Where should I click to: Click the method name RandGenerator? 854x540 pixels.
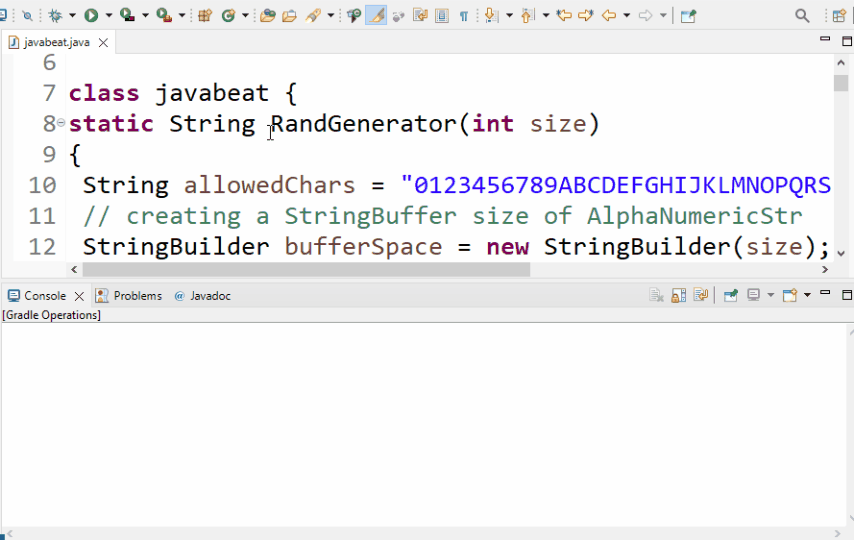tap(363, 124)
